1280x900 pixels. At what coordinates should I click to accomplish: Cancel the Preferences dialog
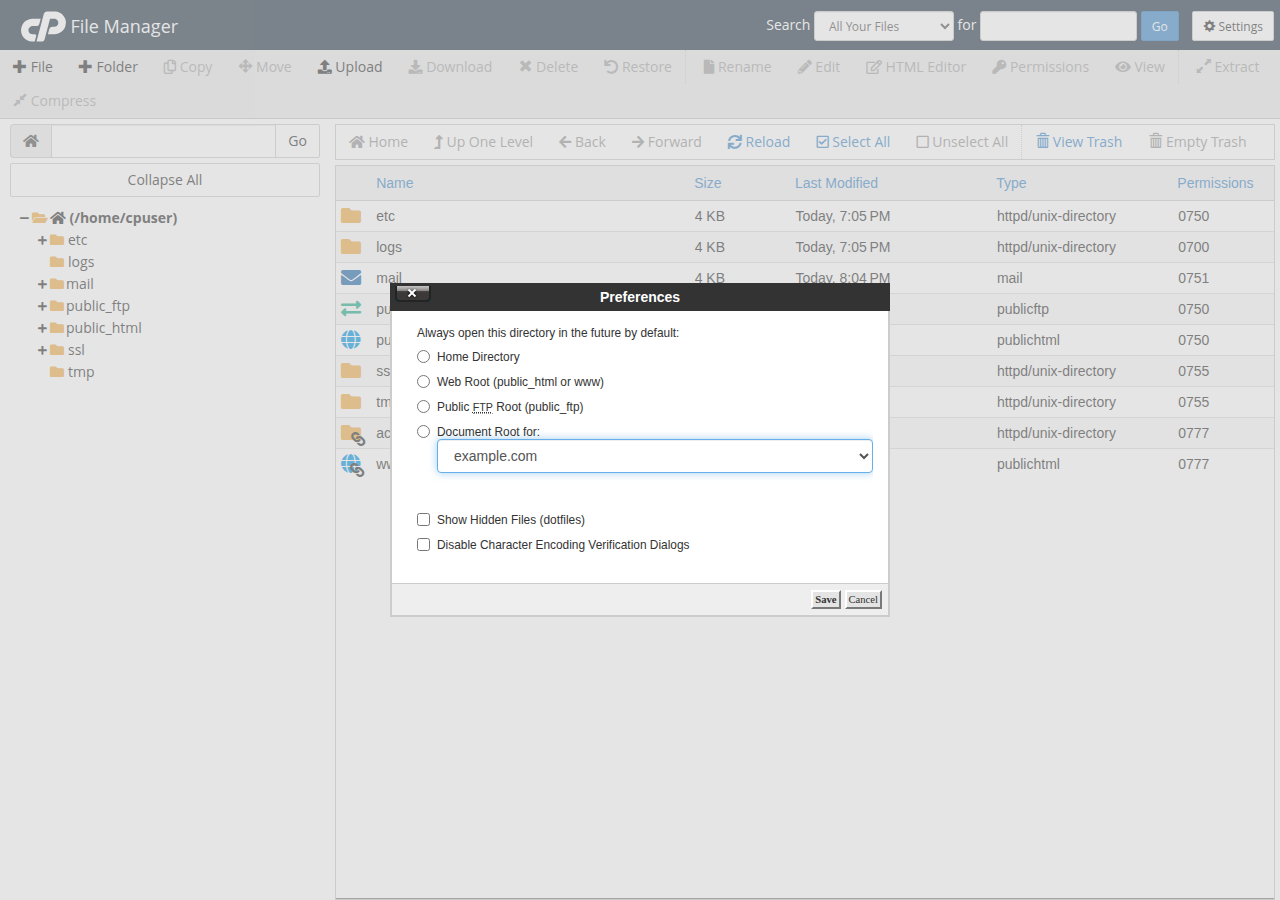pos(863,600)
